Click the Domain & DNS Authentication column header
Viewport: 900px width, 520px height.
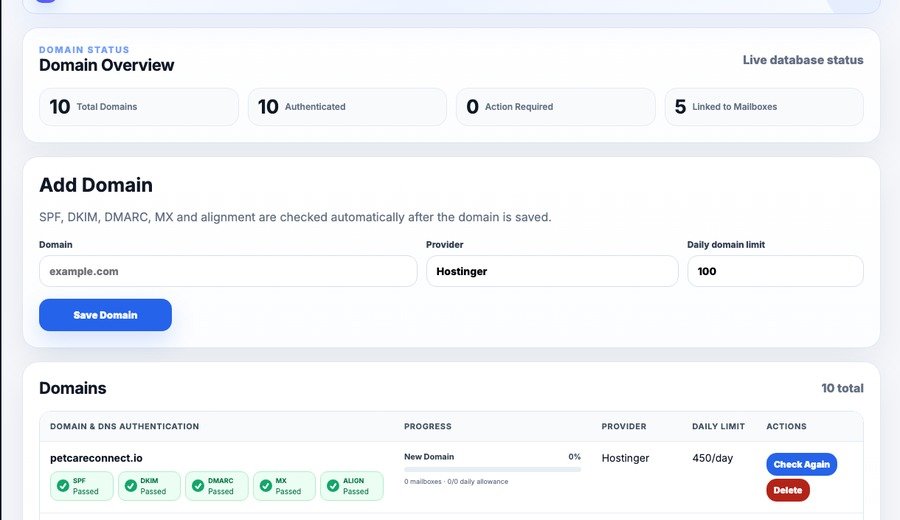tap(125, 426)
